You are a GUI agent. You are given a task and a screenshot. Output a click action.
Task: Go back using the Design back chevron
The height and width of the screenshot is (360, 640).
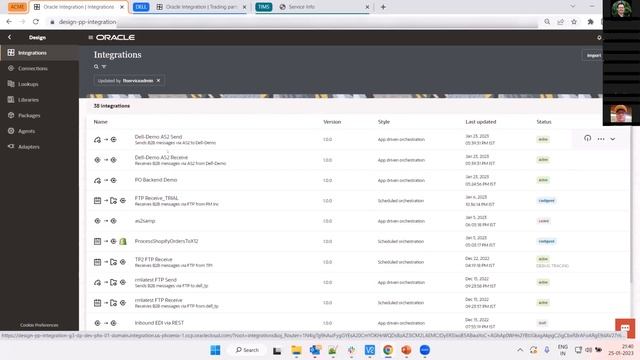(x=9, y=37)
